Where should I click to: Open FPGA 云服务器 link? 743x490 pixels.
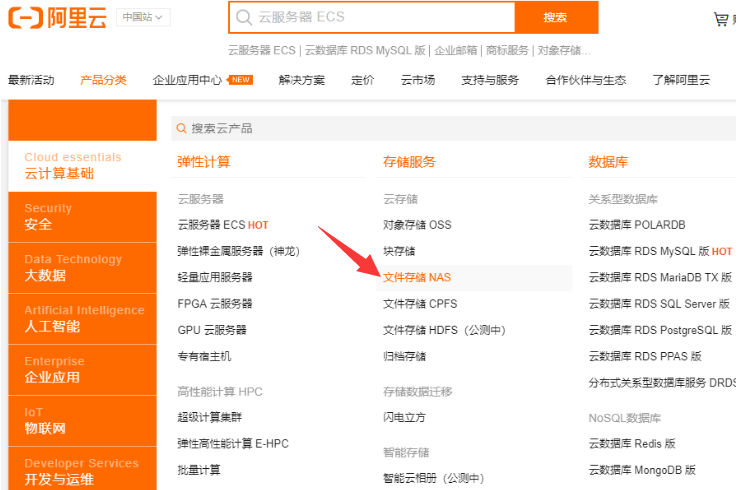click(x=215, y=304)
